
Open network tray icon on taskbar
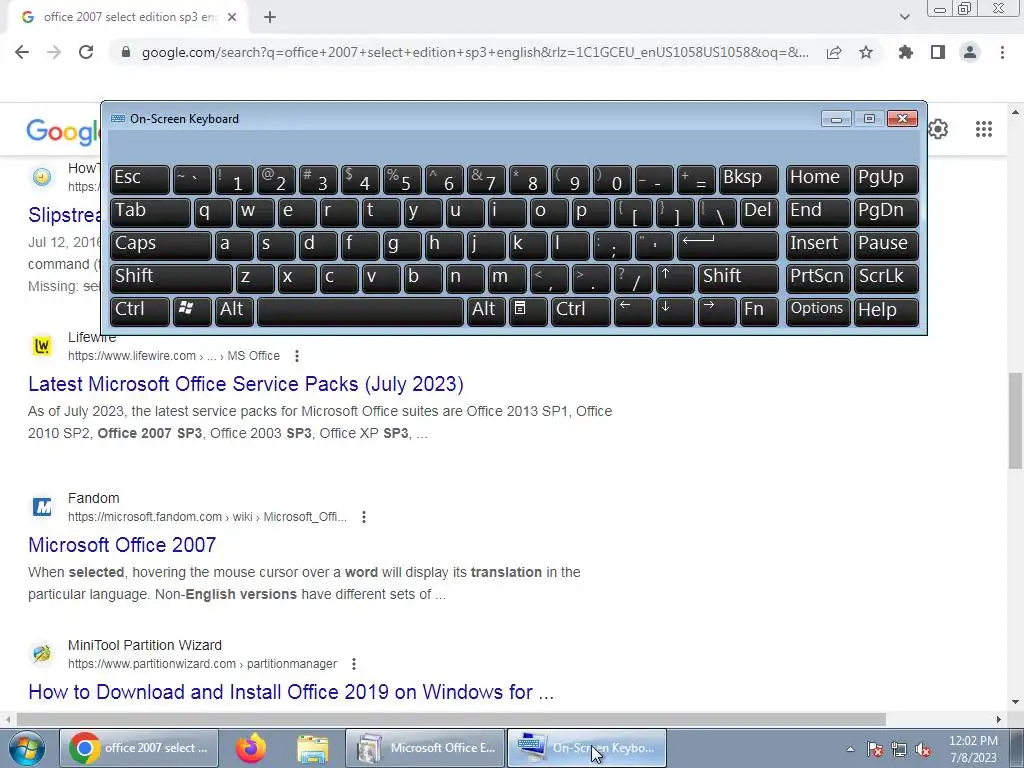[x=899, y=749]
